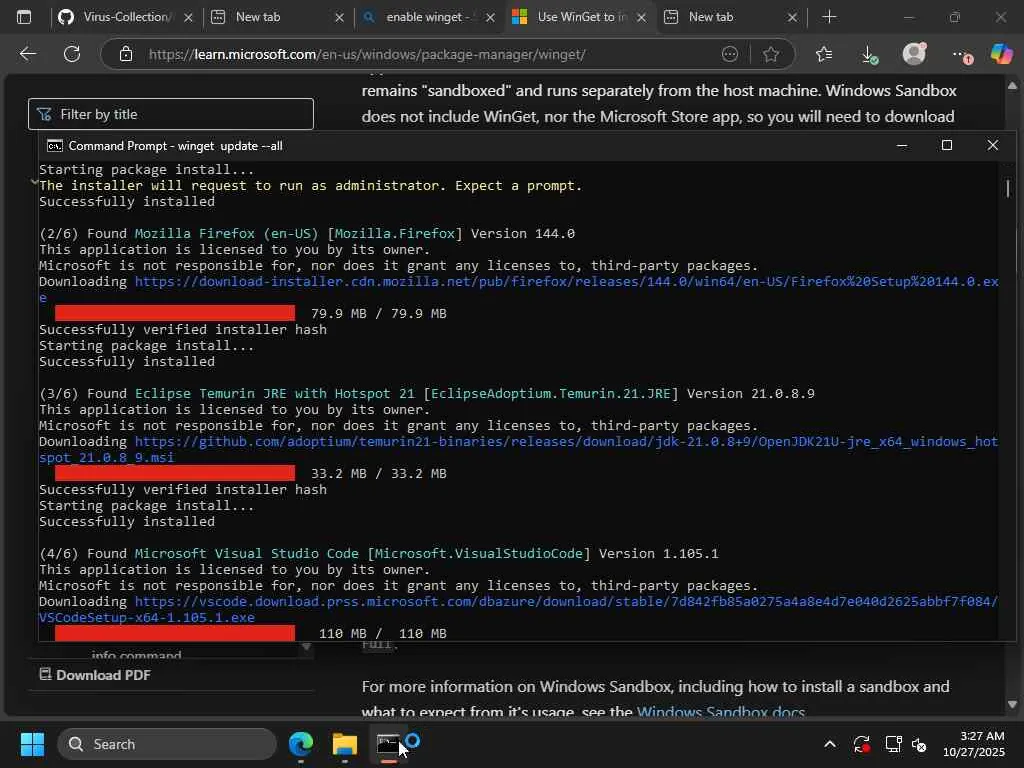Close the enable winget tab
Image resolution: width=1024 pixels, height=768 pixels.
[x=490, y=18]
